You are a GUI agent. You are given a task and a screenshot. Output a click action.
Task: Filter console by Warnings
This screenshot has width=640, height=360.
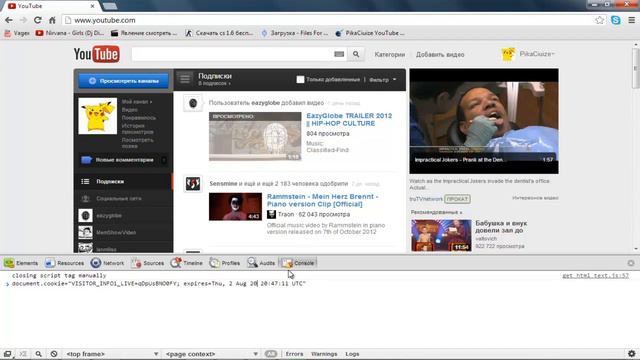(x=324, y=354)
